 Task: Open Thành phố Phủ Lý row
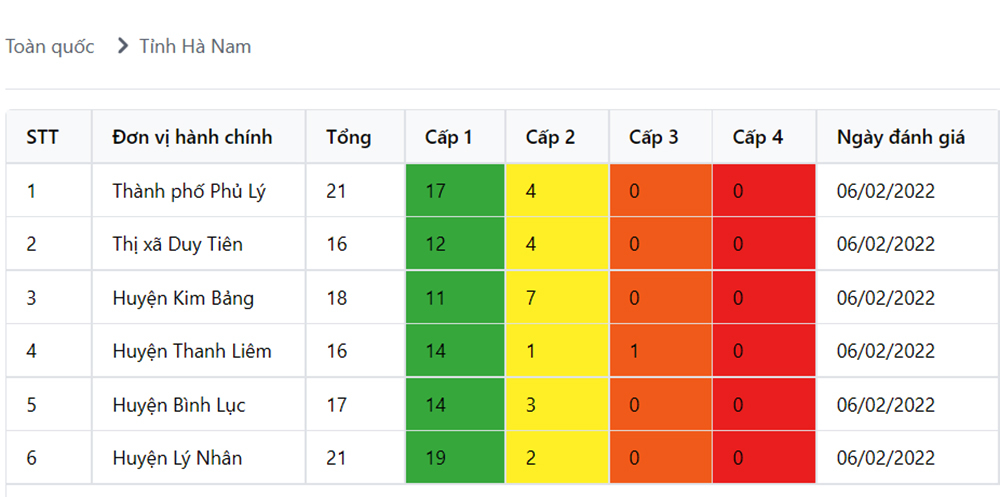click(x=189, y=190)
